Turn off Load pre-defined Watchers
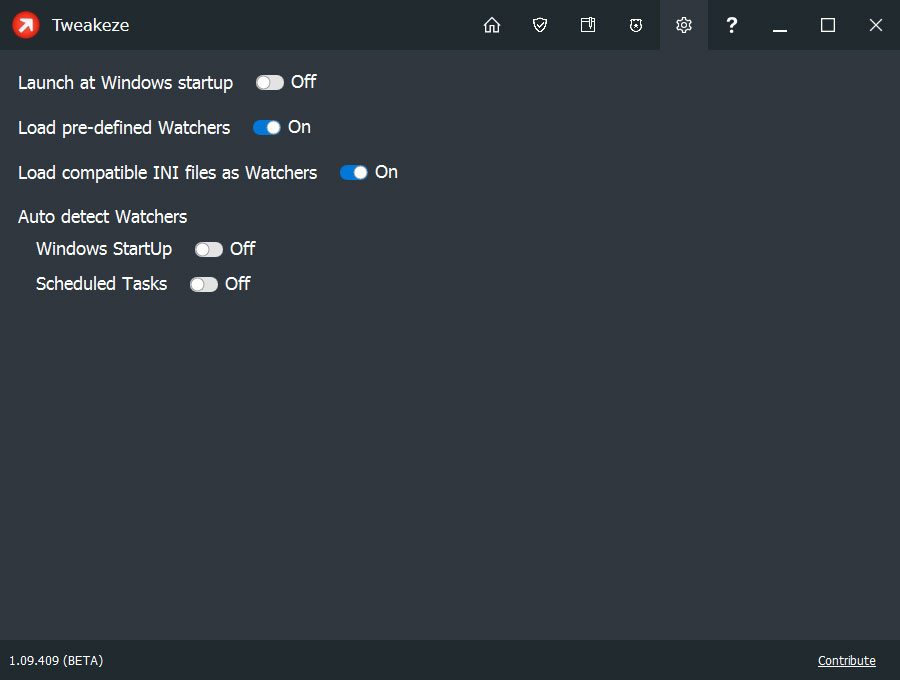900x680 pixels. 266,128
